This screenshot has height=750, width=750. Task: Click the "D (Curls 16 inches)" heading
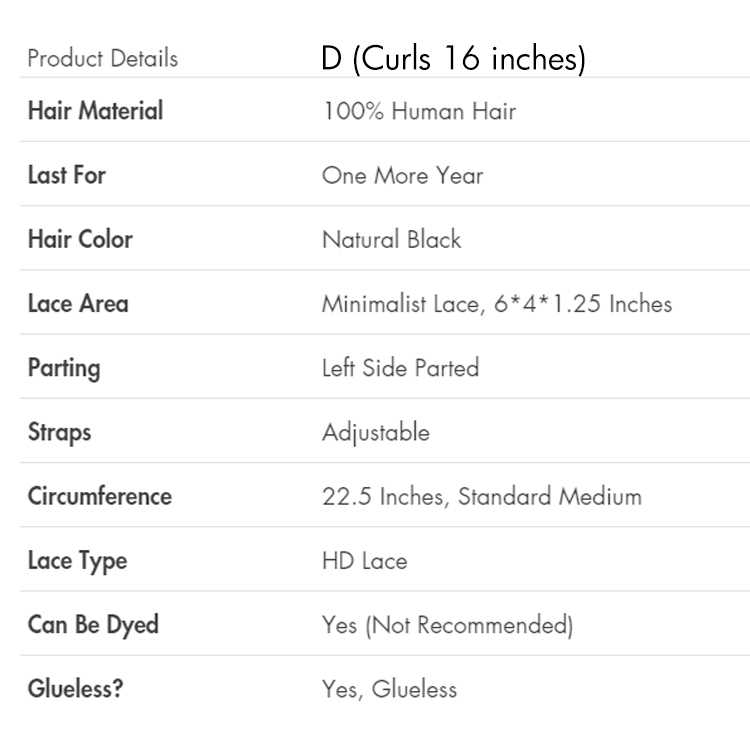coord(453,58)
